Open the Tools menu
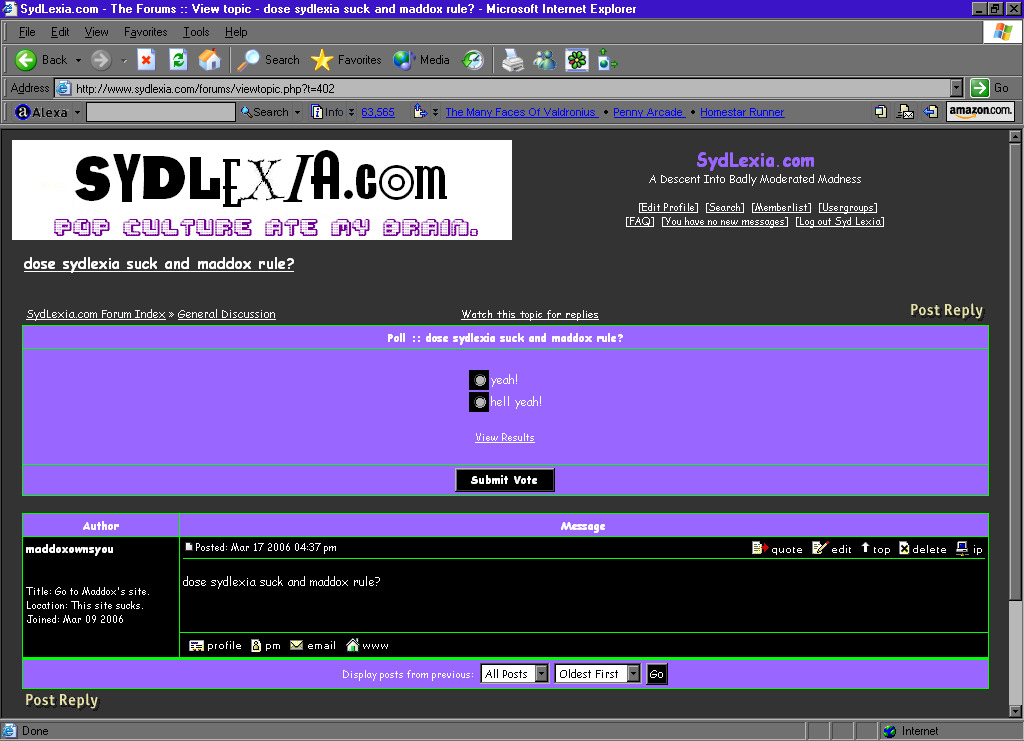 196,32
